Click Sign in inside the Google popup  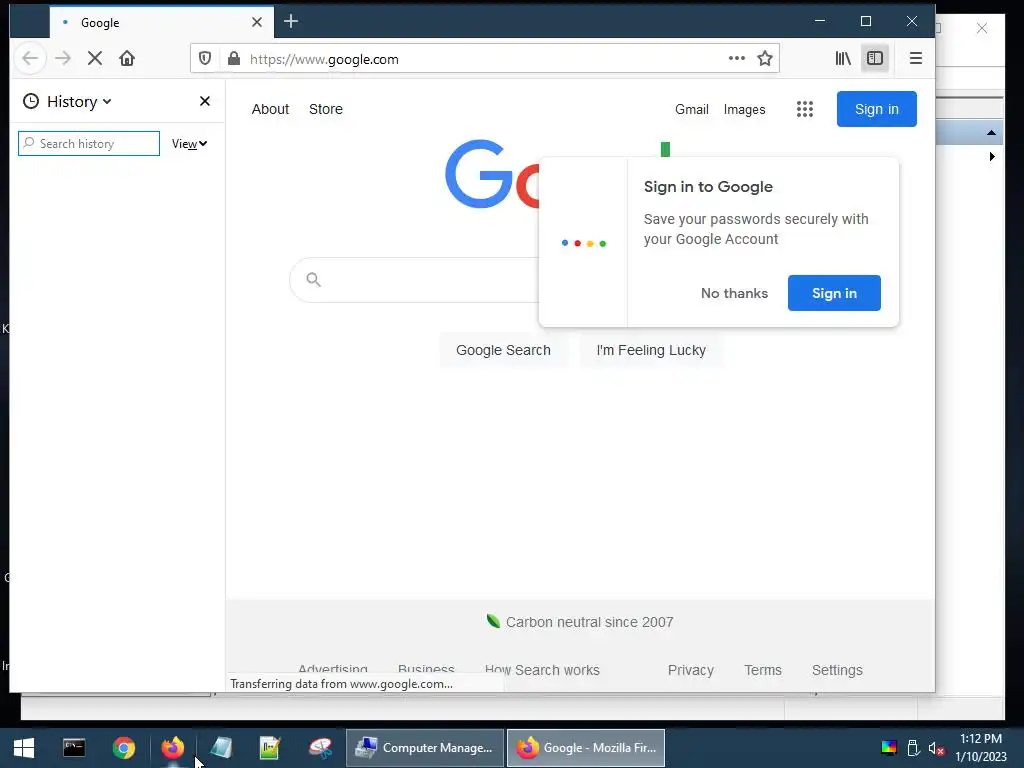834,293
